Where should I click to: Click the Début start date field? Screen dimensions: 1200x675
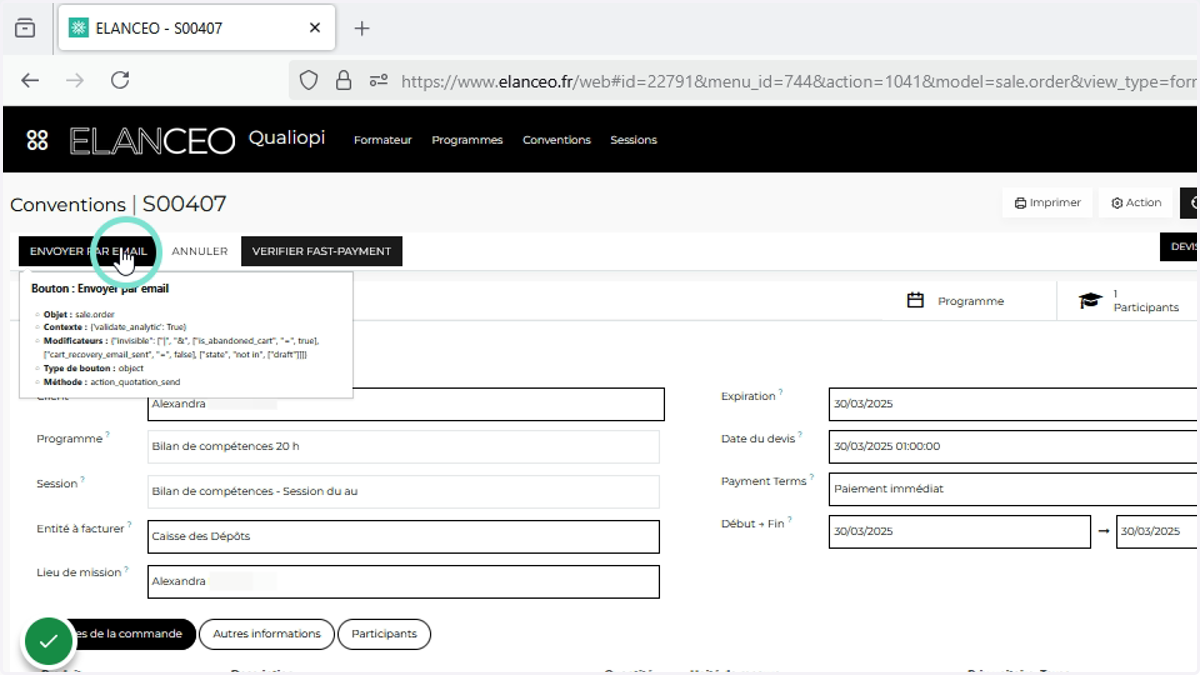[x=960, y=531]
